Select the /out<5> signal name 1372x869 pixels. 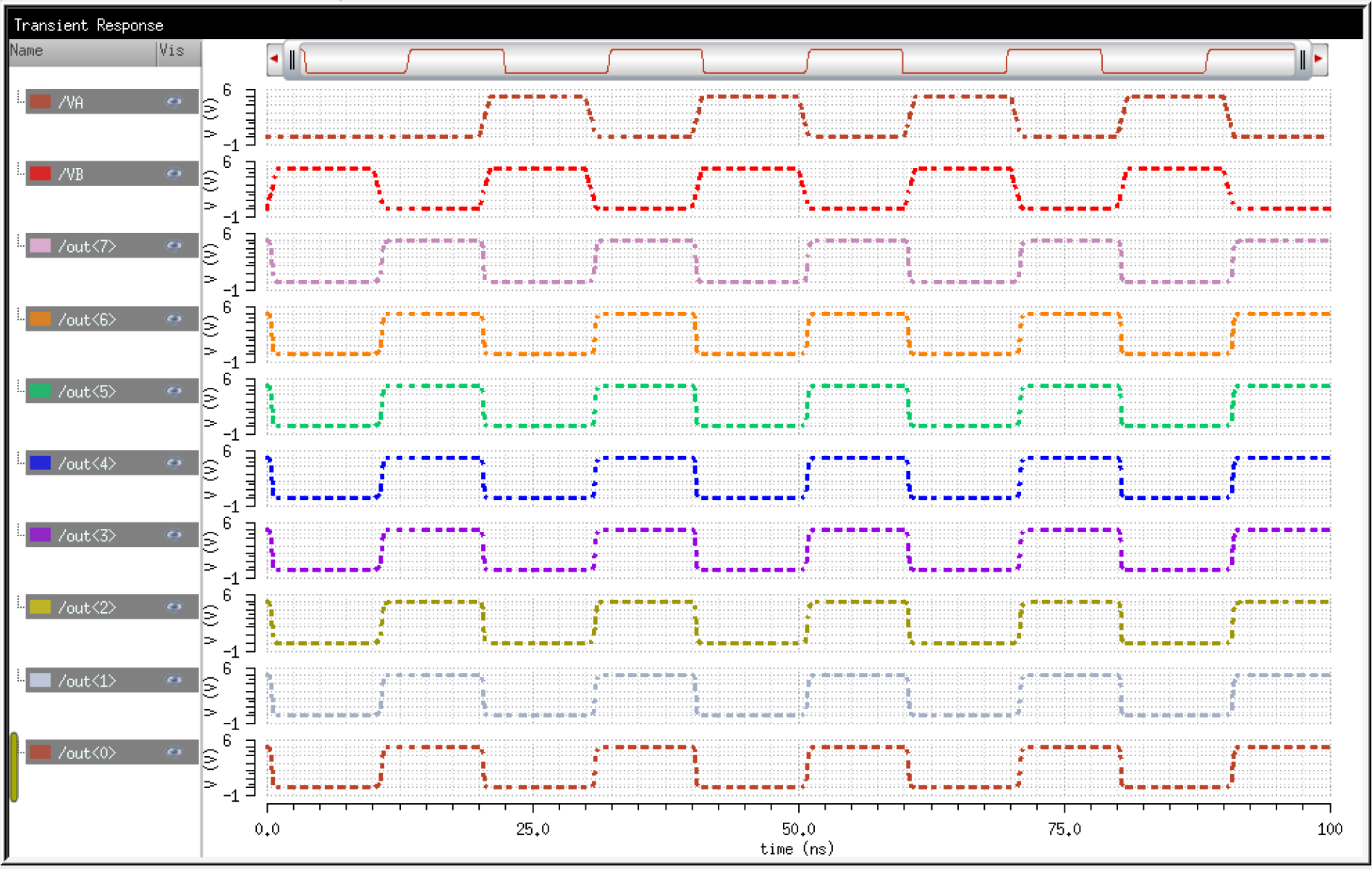(x=87, y=391)
